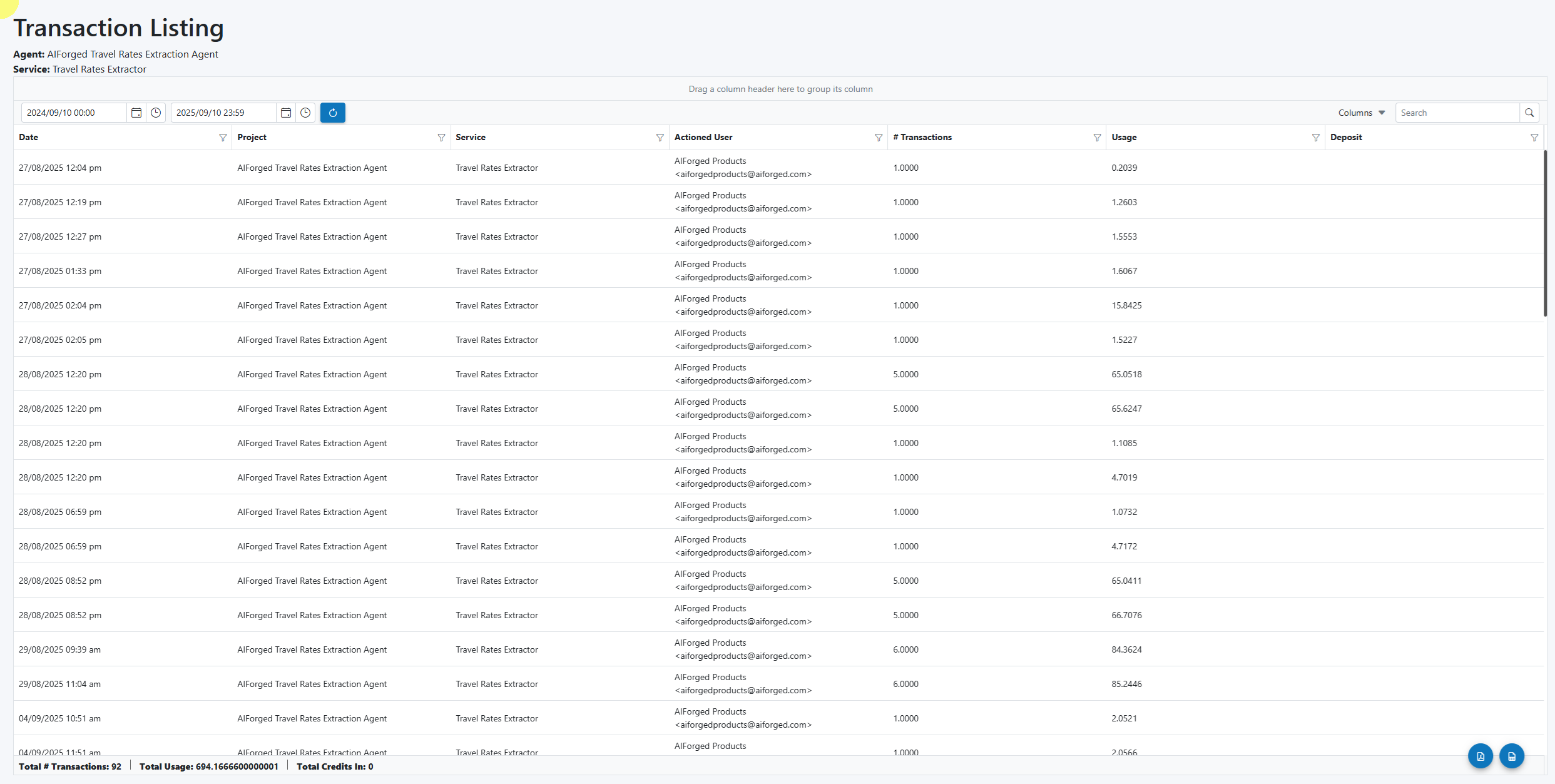
Task: Export the listing to PDF
Action: pos(1481,756)
